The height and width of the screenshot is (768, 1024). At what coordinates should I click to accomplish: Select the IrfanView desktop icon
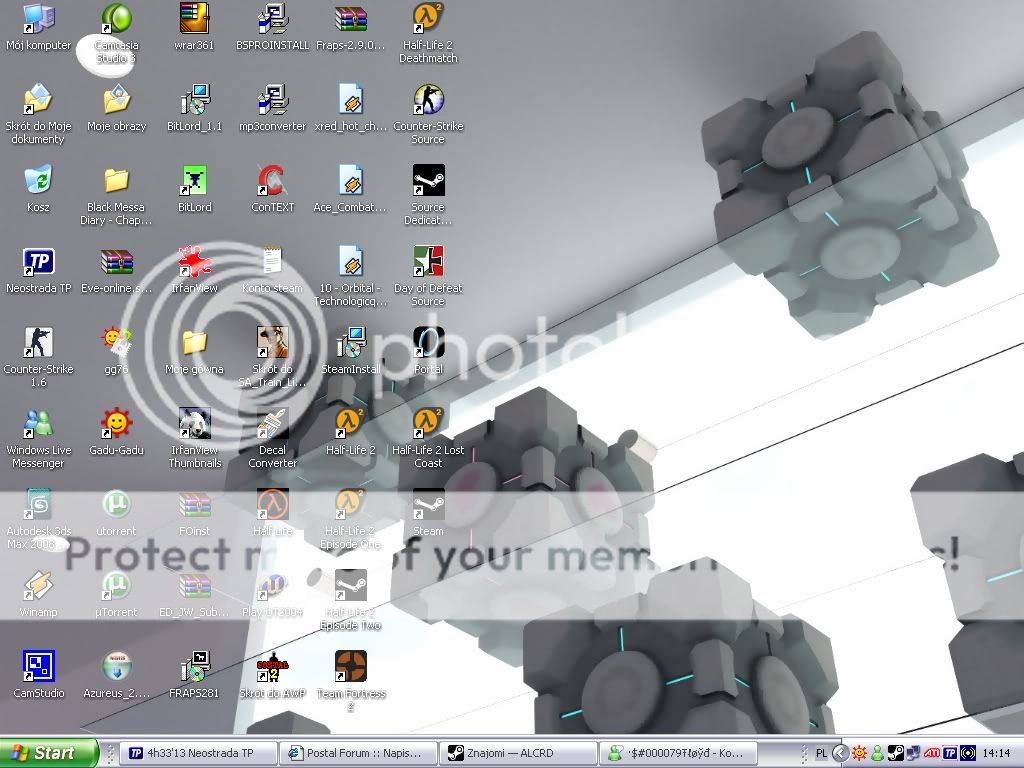(x=194, y=263)
